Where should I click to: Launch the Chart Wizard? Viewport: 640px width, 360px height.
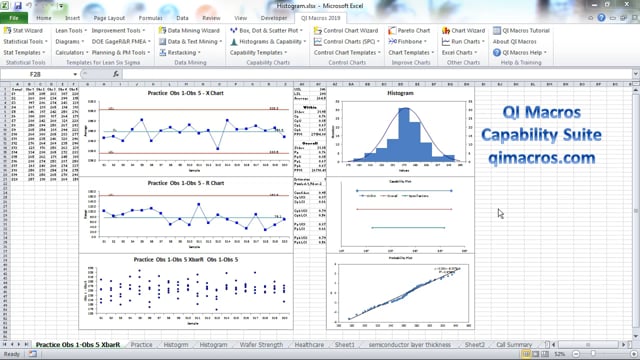click(463, 31)
